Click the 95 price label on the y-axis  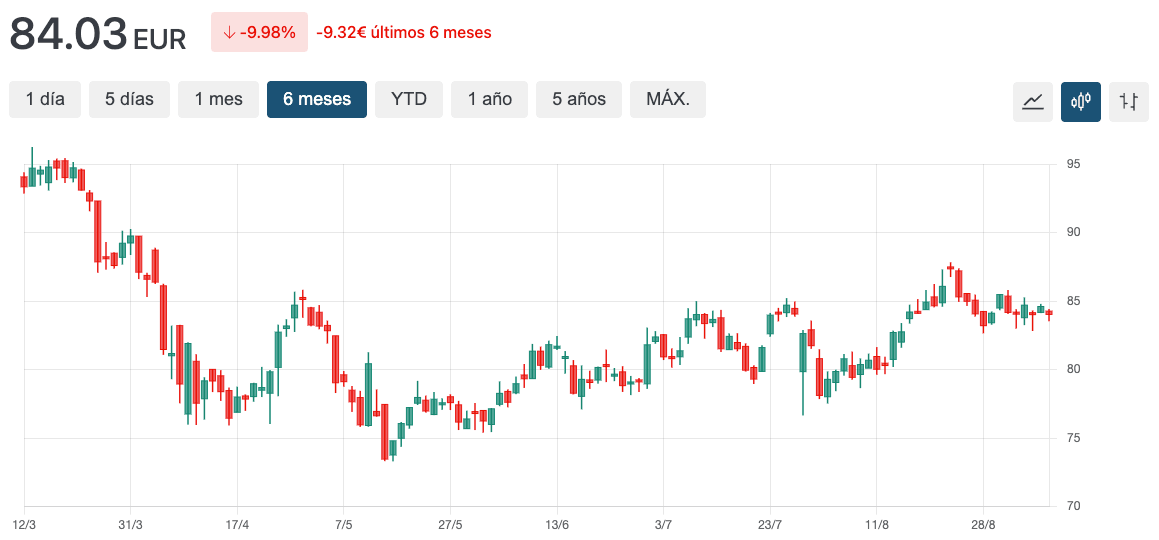point(1074,164)
